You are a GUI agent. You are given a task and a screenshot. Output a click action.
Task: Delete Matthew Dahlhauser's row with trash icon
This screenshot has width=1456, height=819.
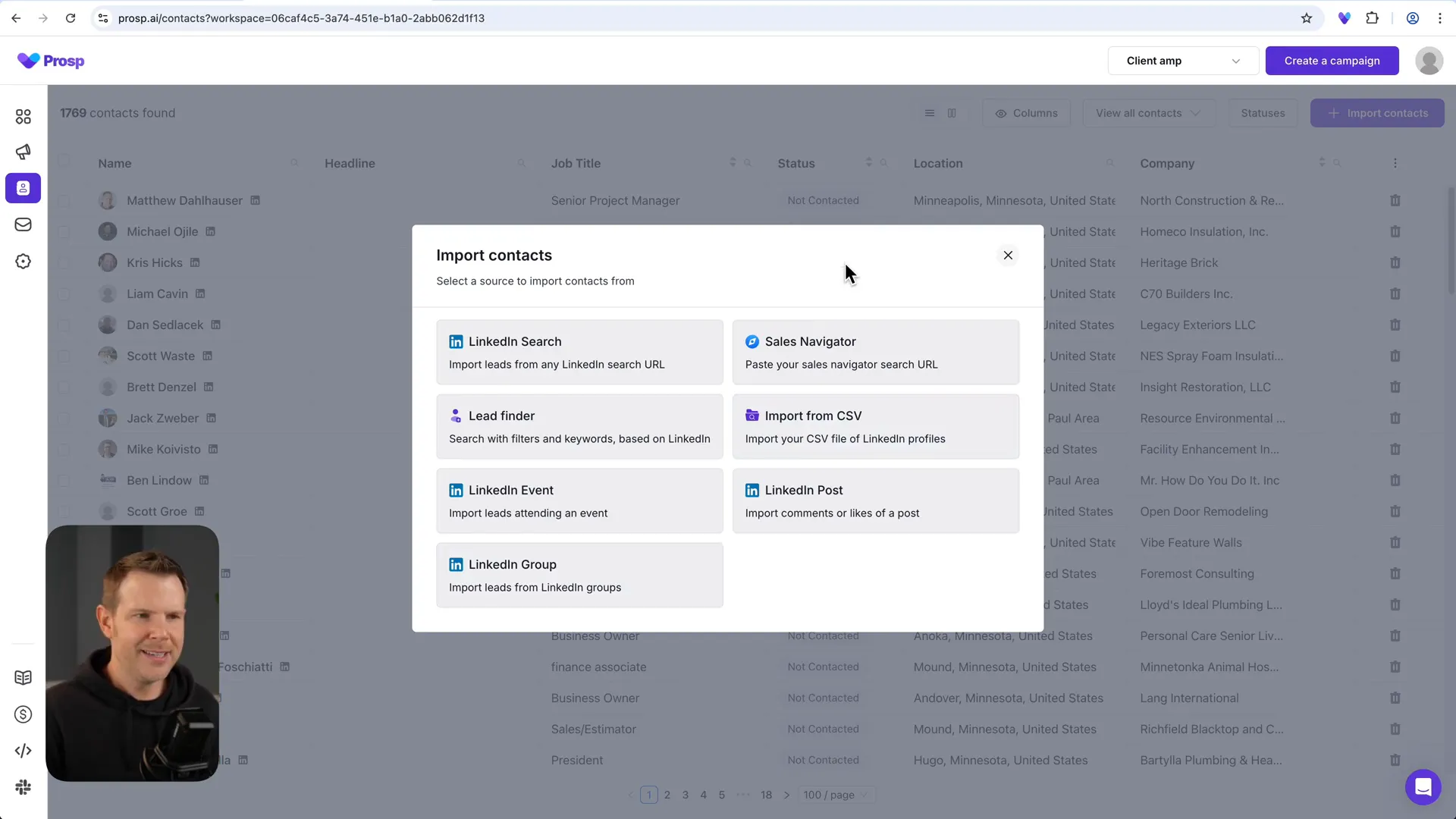click(1395, 200)
